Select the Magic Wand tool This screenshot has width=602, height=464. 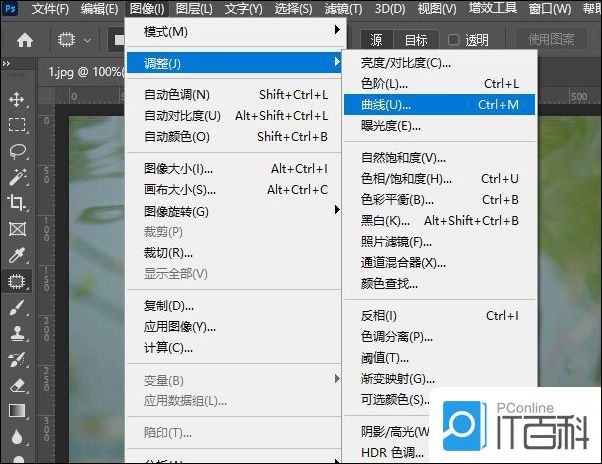click(18, 177)
